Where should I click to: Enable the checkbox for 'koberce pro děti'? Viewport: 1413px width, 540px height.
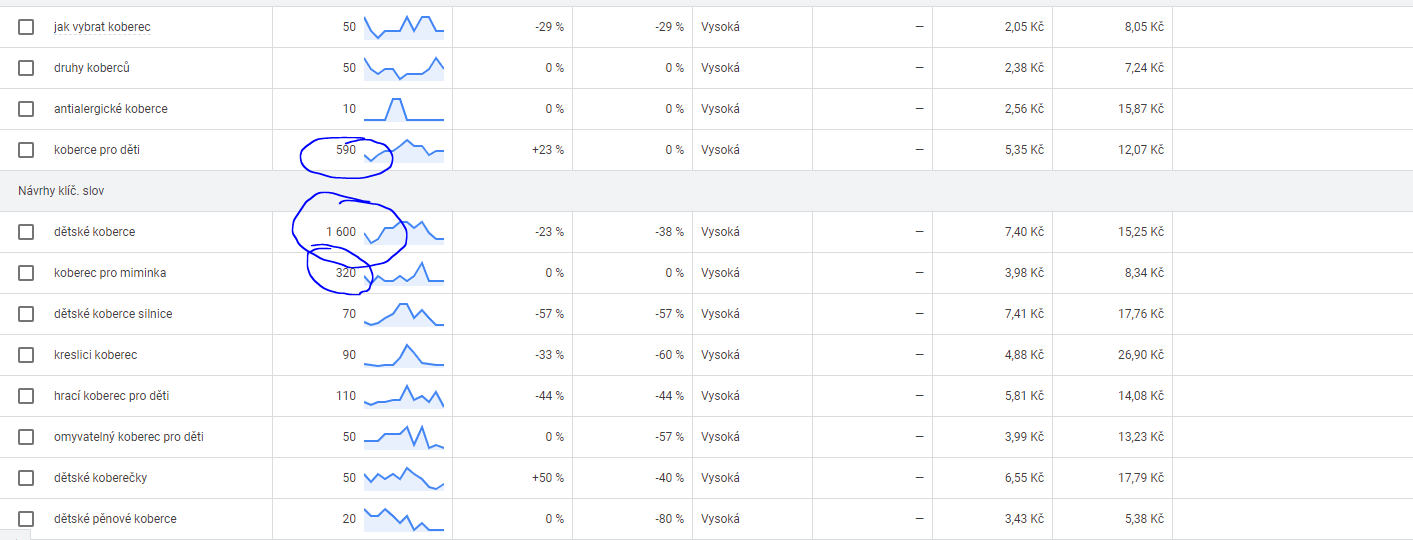[x=26, y=150]
